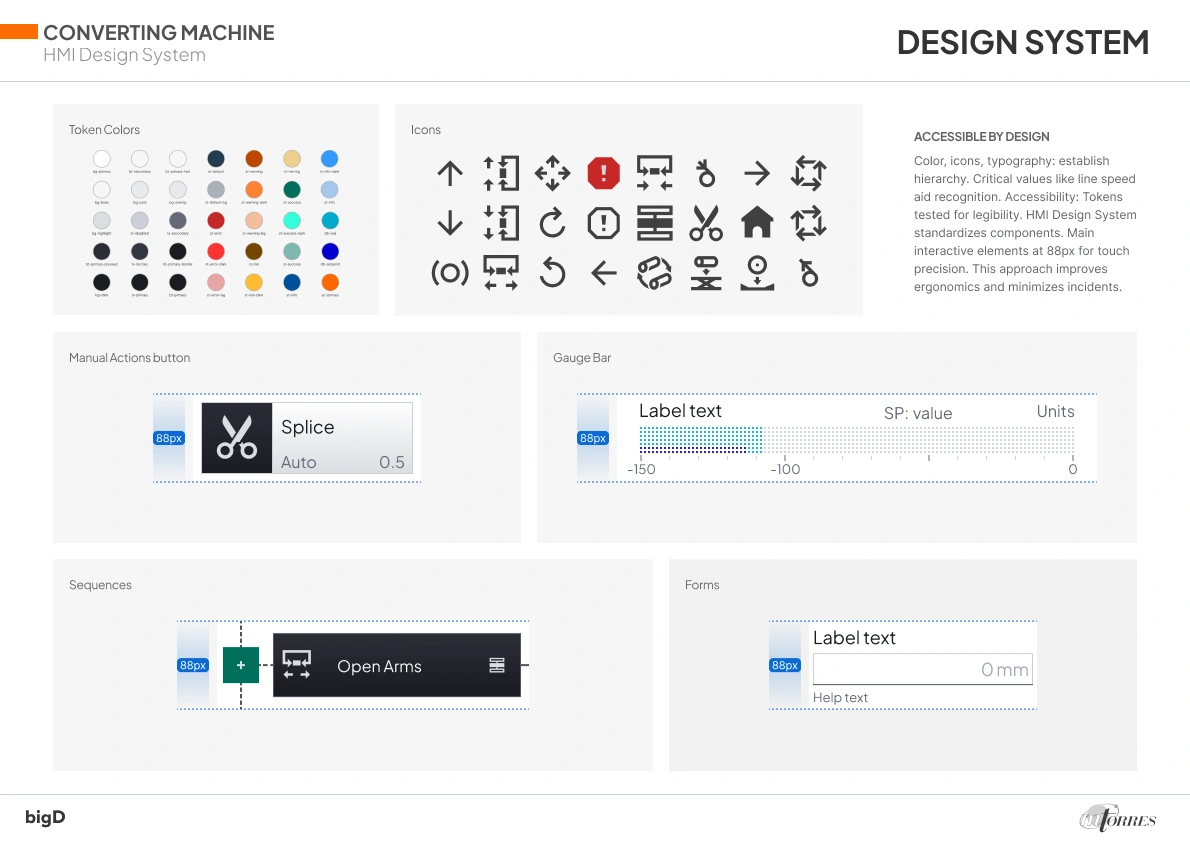Viewport: 1190px width, 842px height.
Task: Click the counterclockwise rotate icon
Action: [x=552, y=272]
